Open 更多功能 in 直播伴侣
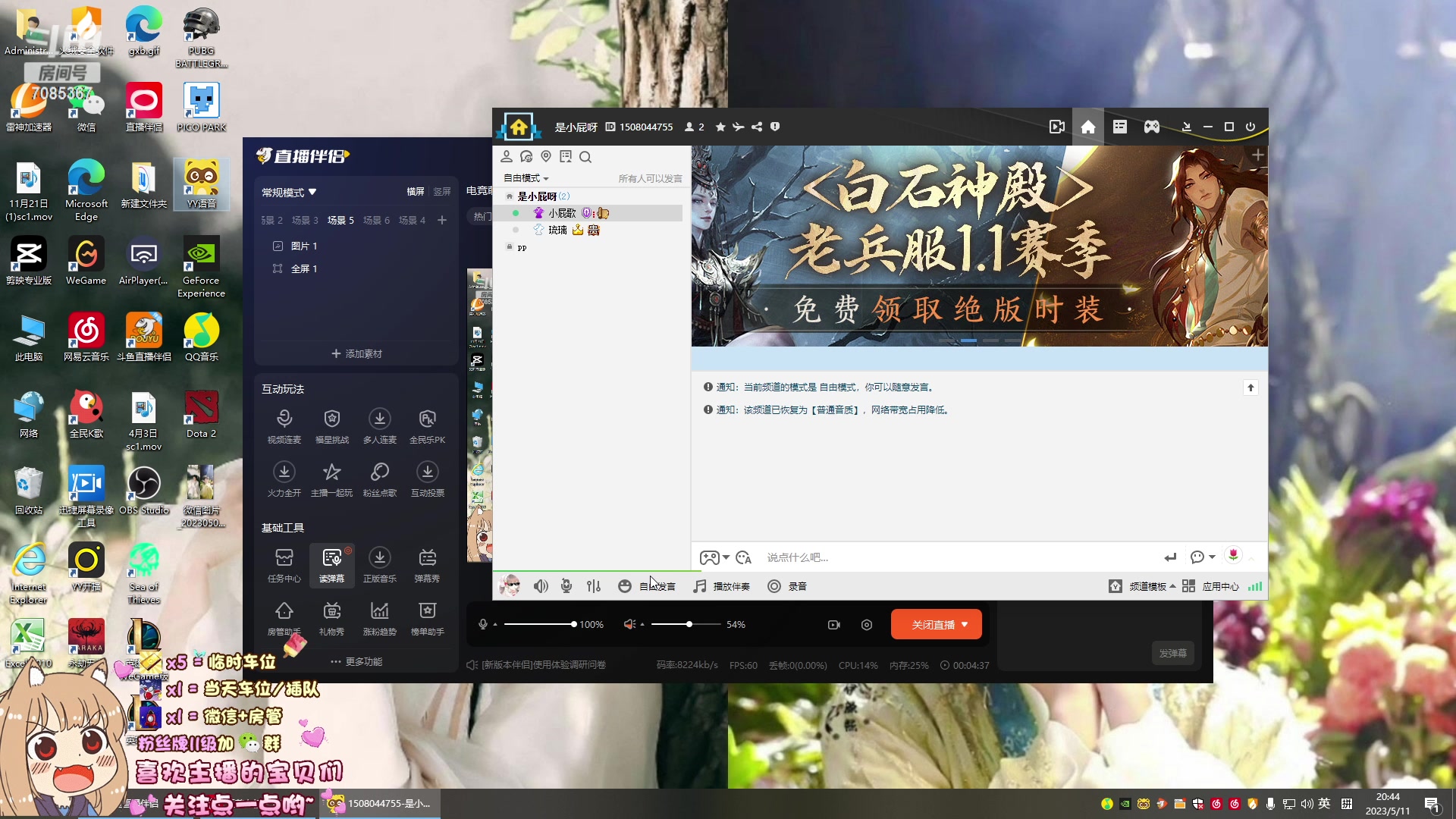 (x=356, y=661)
